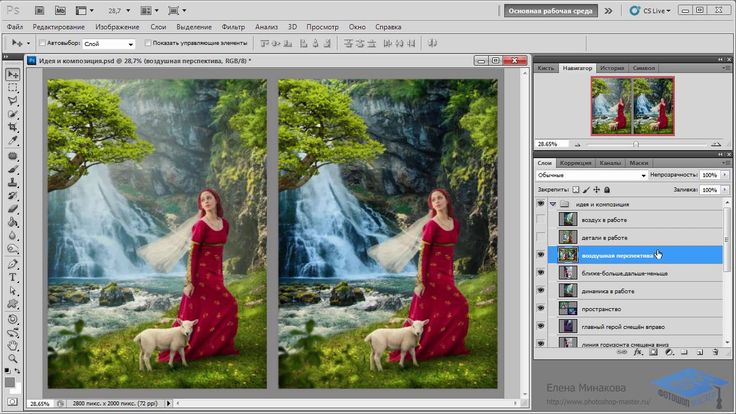Switch to the Каналы tab
This screenshot has height=414, width=736.
point(608,162)
